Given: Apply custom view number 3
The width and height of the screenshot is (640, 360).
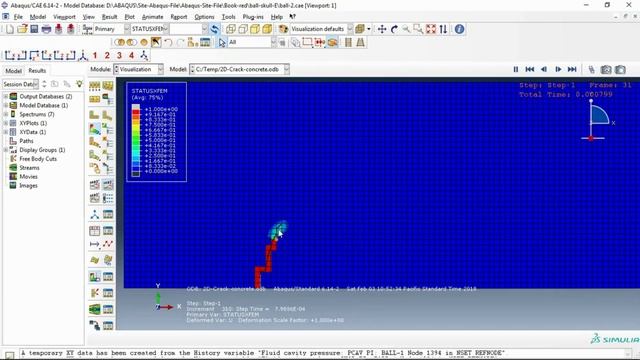Looking at the screenshot, I should pyautogui.click(x=119, y=56).
